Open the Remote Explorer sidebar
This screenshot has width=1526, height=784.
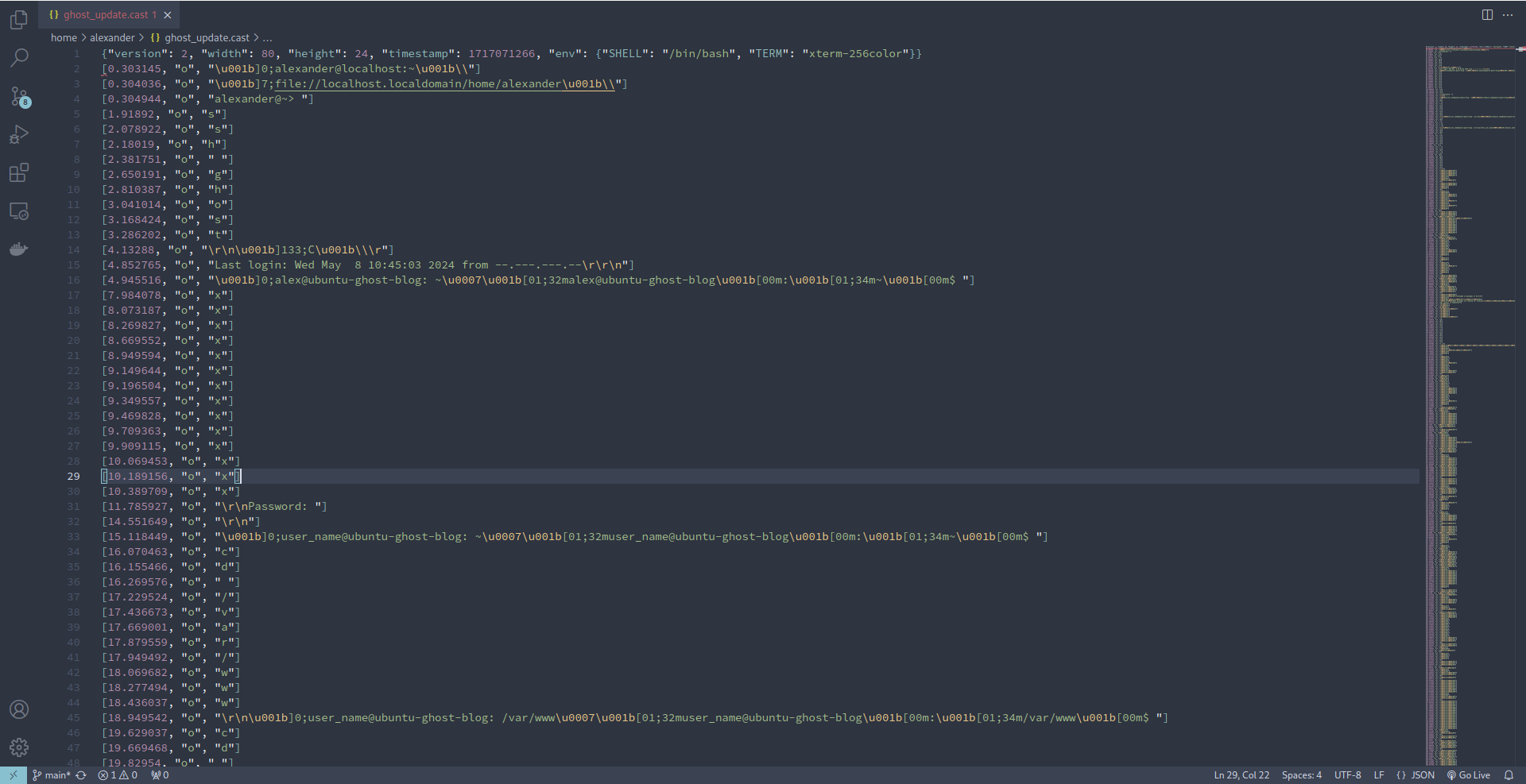[18, 210]
